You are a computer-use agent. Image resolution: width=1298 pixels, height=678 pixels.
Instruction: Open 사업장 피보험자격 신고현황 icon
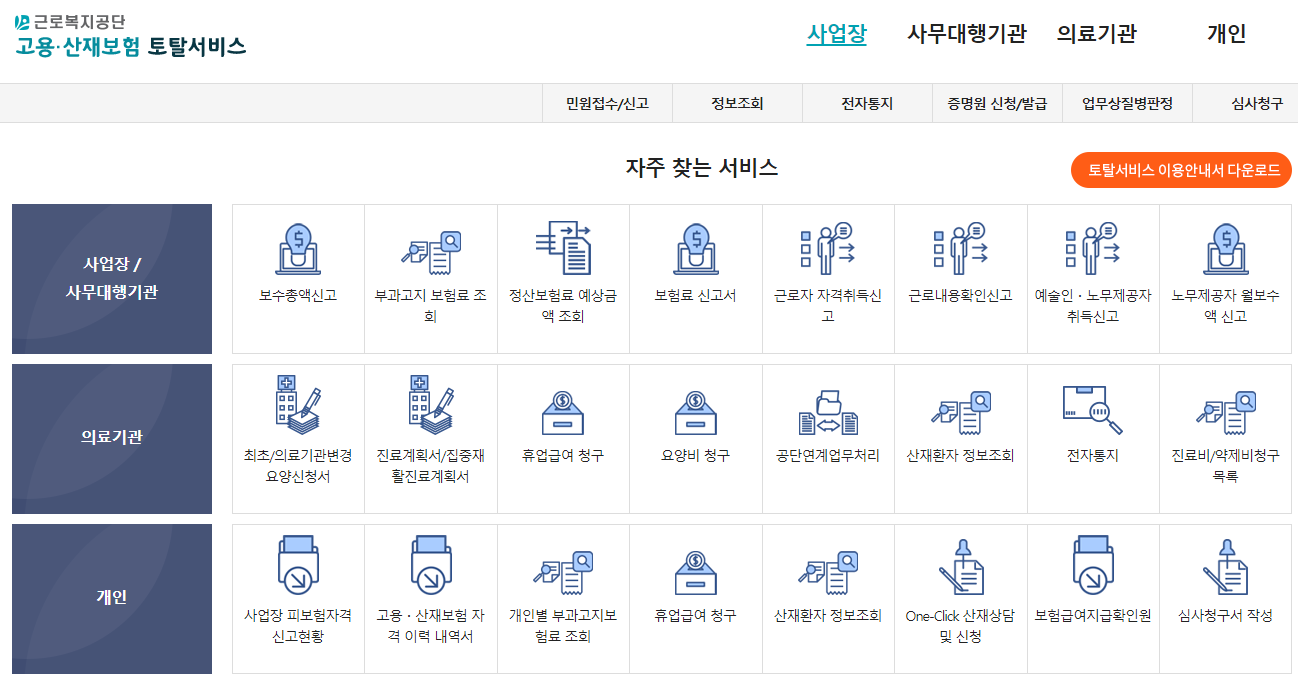(x=298, y=566)
